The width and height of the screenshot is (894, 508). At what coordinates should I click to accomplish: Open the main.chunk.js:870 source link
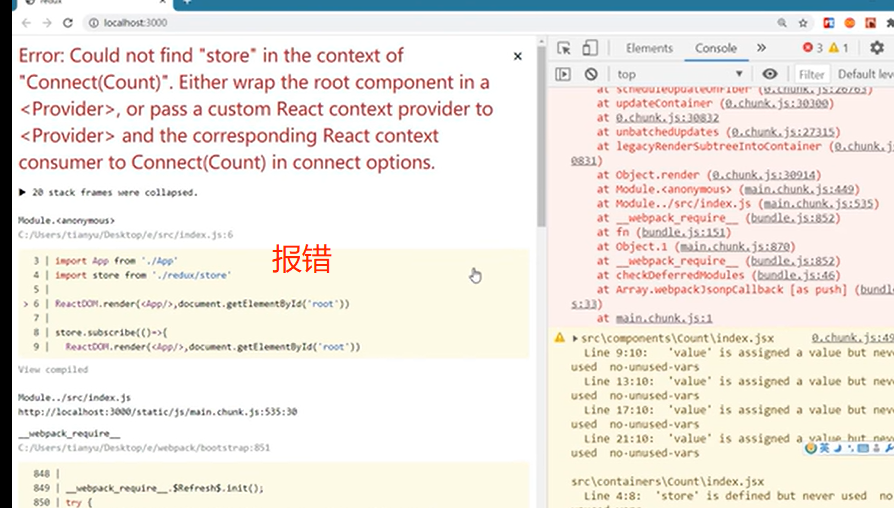click(735, 247)
